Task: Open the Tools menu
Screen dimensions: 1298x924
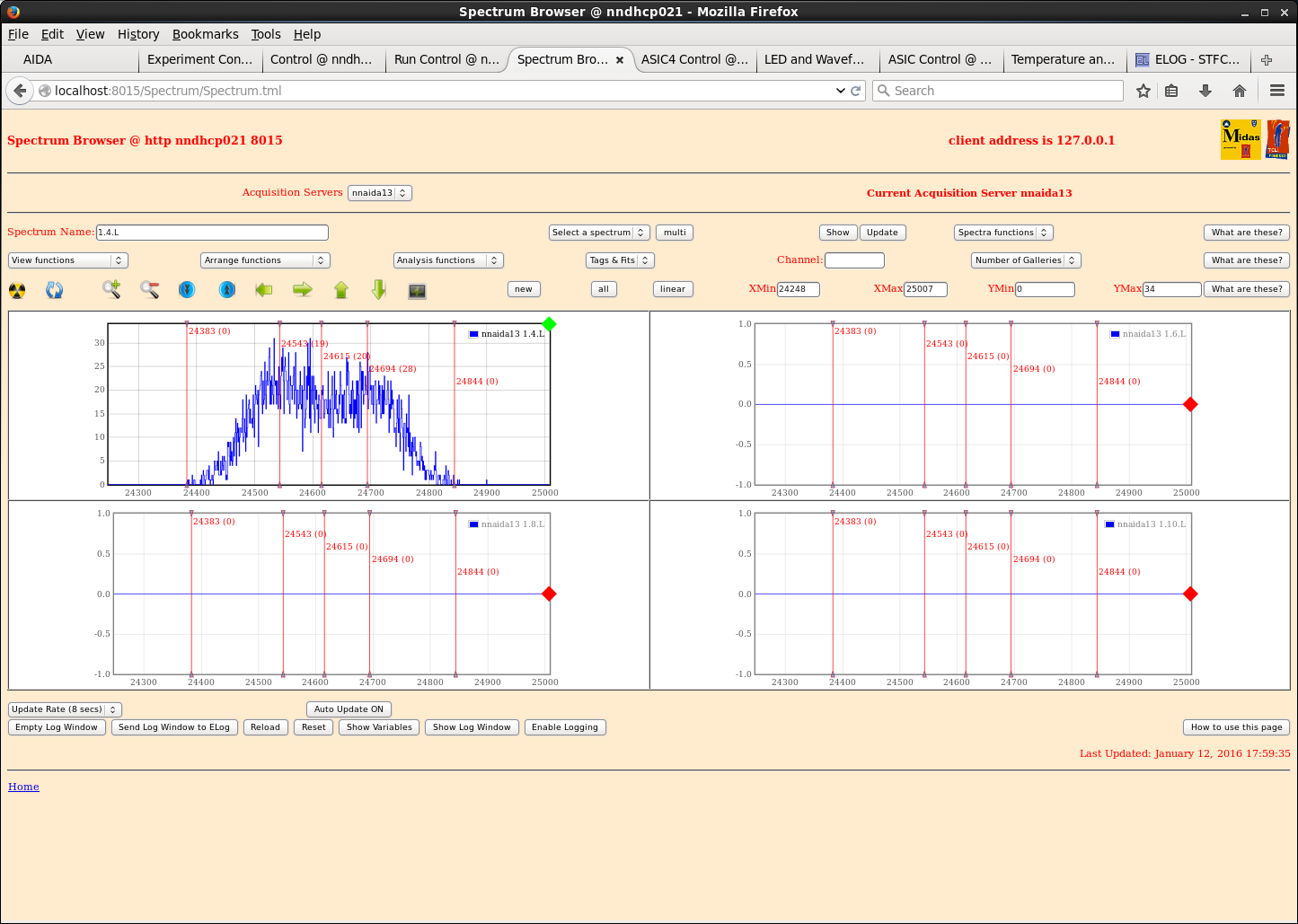Action: [x=266, y=34]
